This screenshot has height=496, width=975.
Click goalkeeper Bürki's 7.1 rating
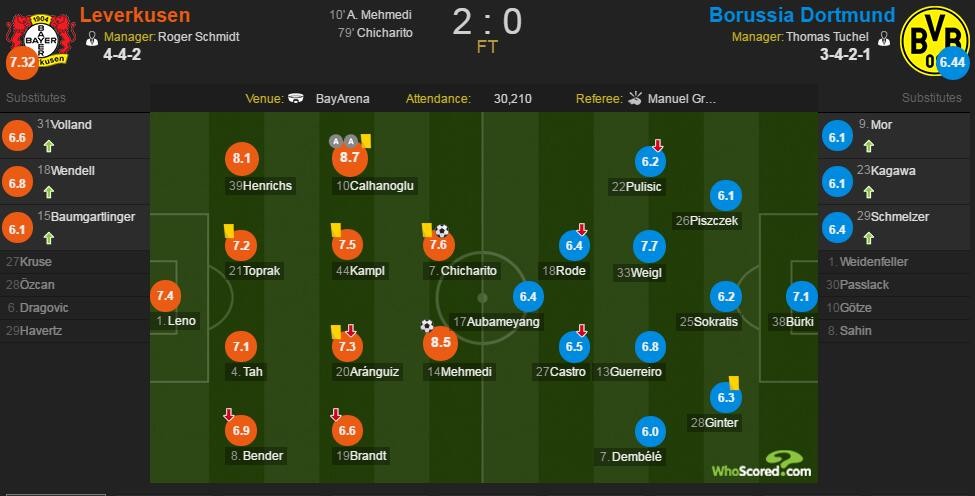801,296
